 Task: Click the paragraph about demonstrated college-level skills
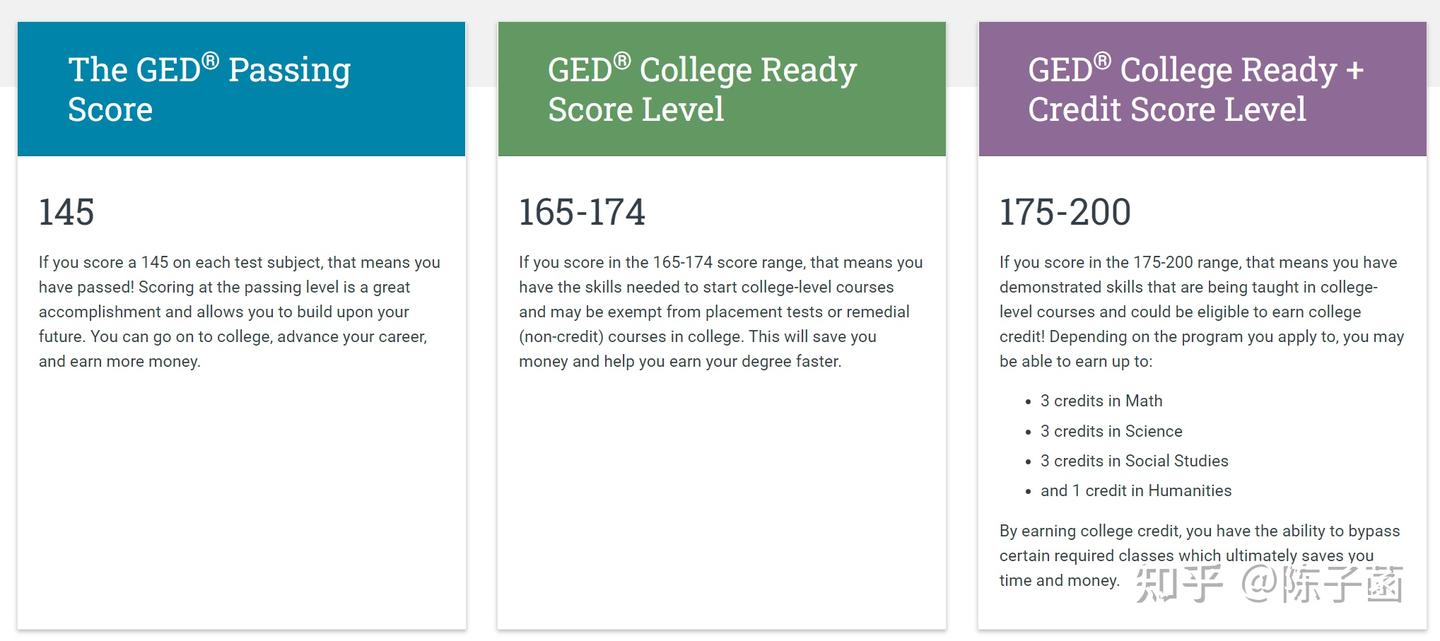[x=1201, y=312]
